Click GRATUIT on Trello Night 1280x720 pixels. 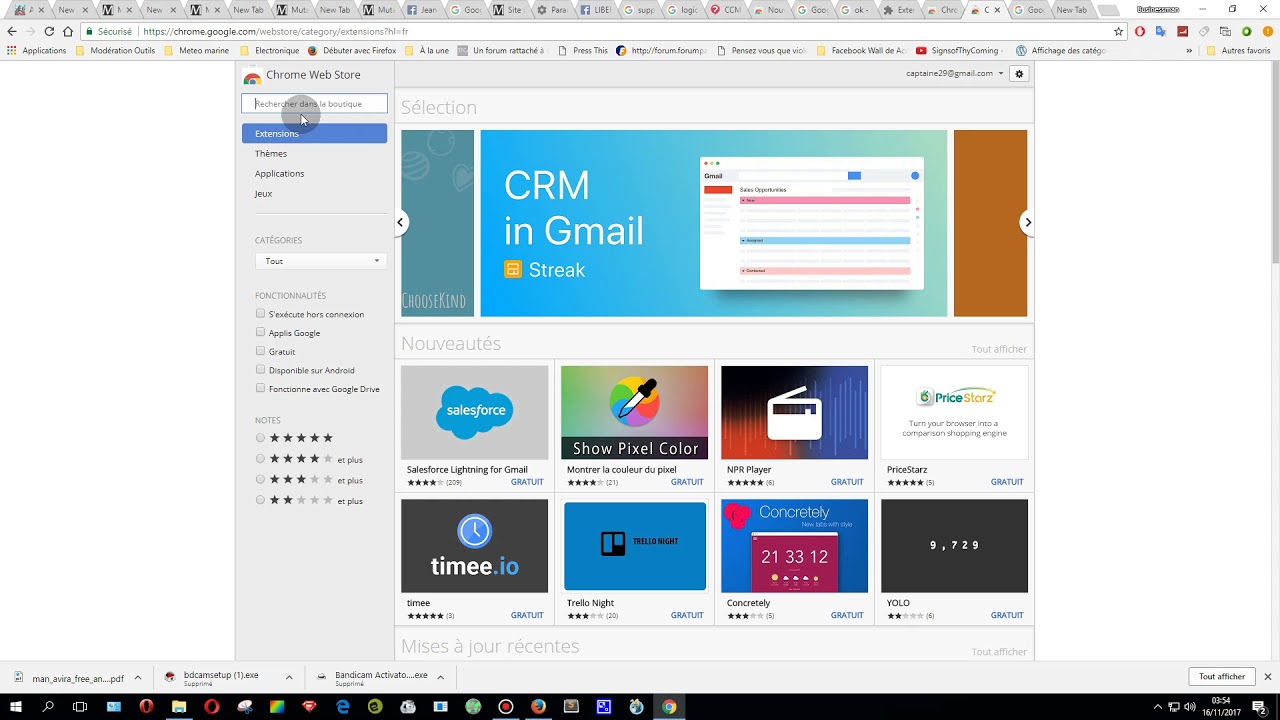tap(687, 615)
